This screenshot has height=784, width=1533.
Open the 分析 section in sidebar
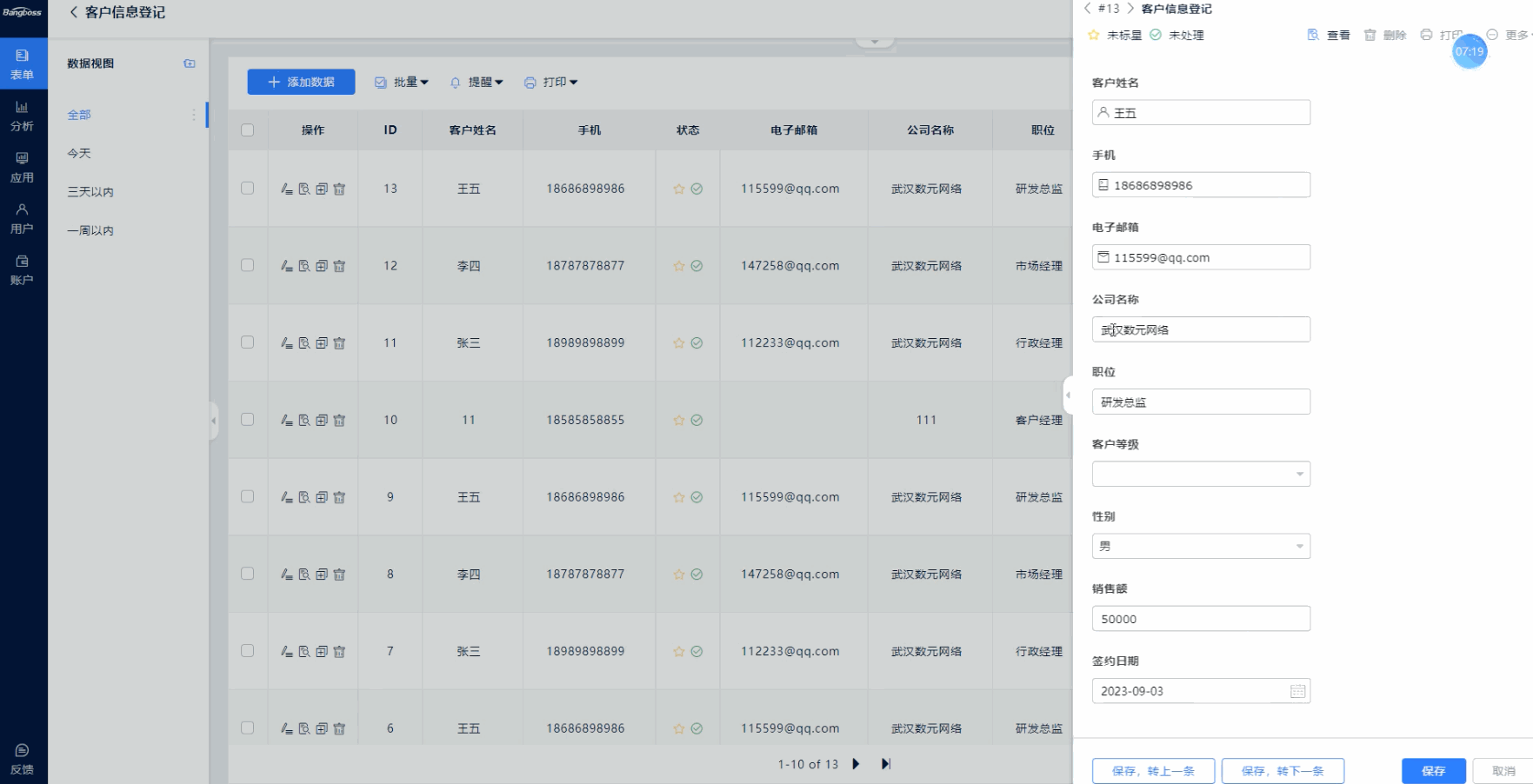(x=23, y=116)
